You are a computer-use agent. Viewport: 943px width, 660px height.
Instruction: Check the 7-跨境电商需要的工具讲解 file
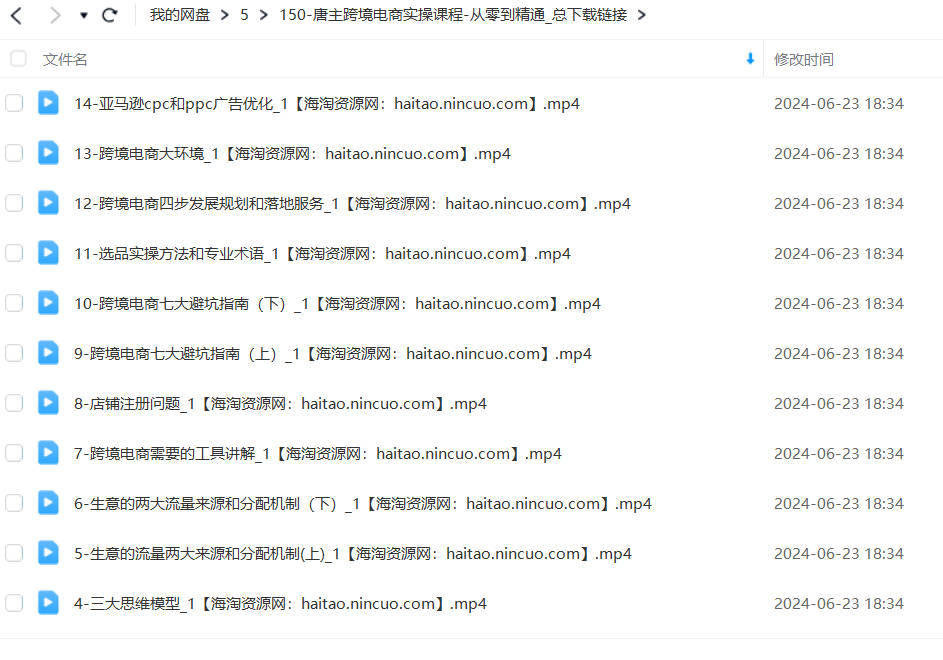tap(14, 452)
